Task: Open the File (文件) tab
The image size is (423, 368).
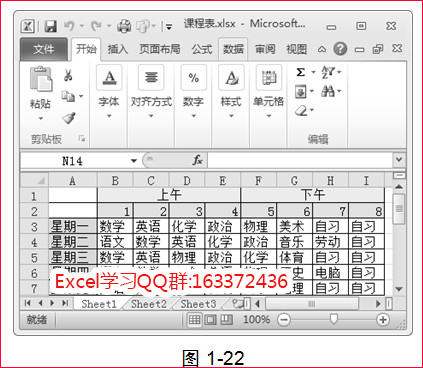Action: pos(44,49)
